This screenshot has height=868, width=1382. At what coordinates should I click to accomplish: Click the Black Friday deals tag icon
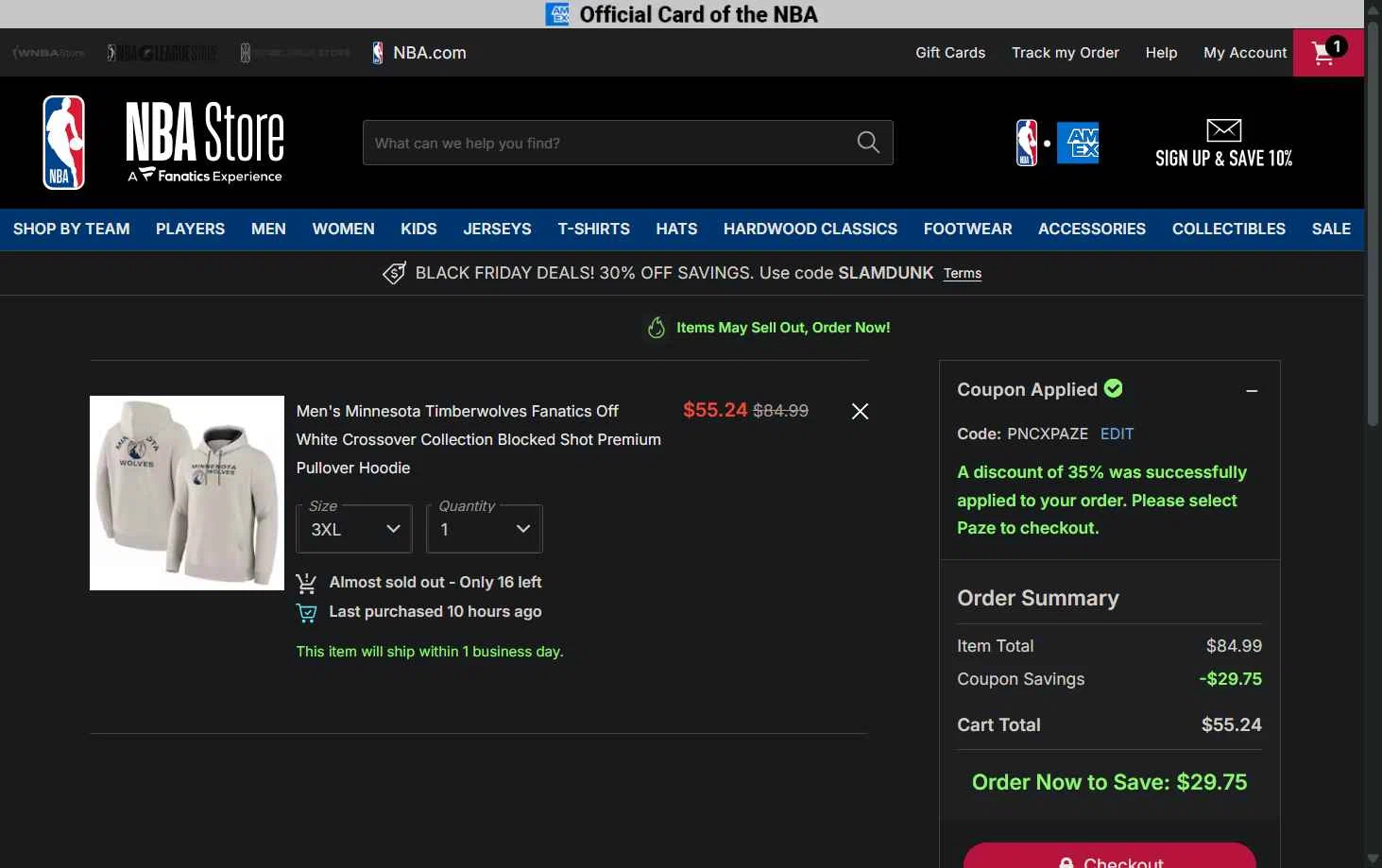pos(394,273)
